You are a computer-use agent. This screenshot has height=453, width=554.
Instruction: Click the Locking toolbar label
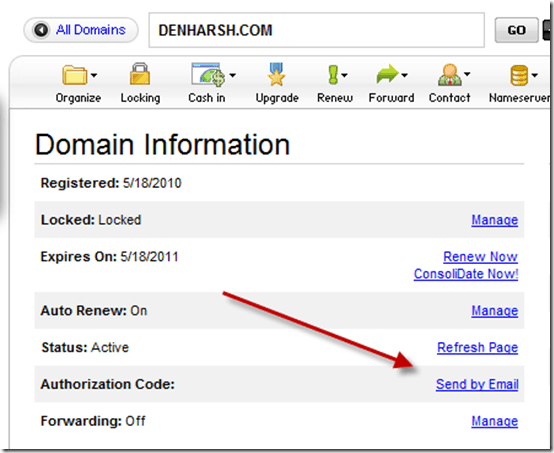pyautogui.click(x=140, y=98)
